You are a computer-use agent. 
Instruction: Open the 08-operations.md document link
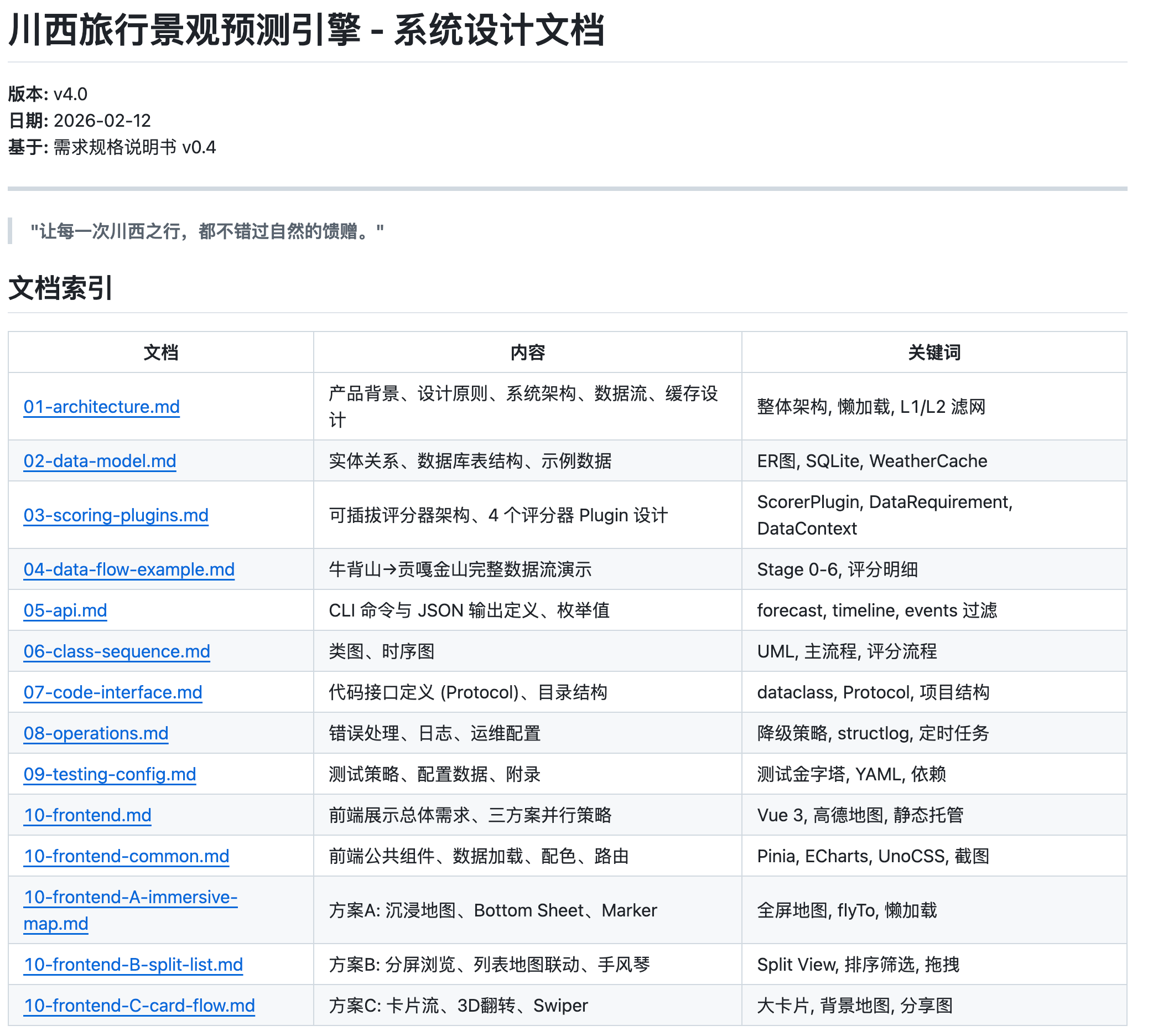pos(96,733)
